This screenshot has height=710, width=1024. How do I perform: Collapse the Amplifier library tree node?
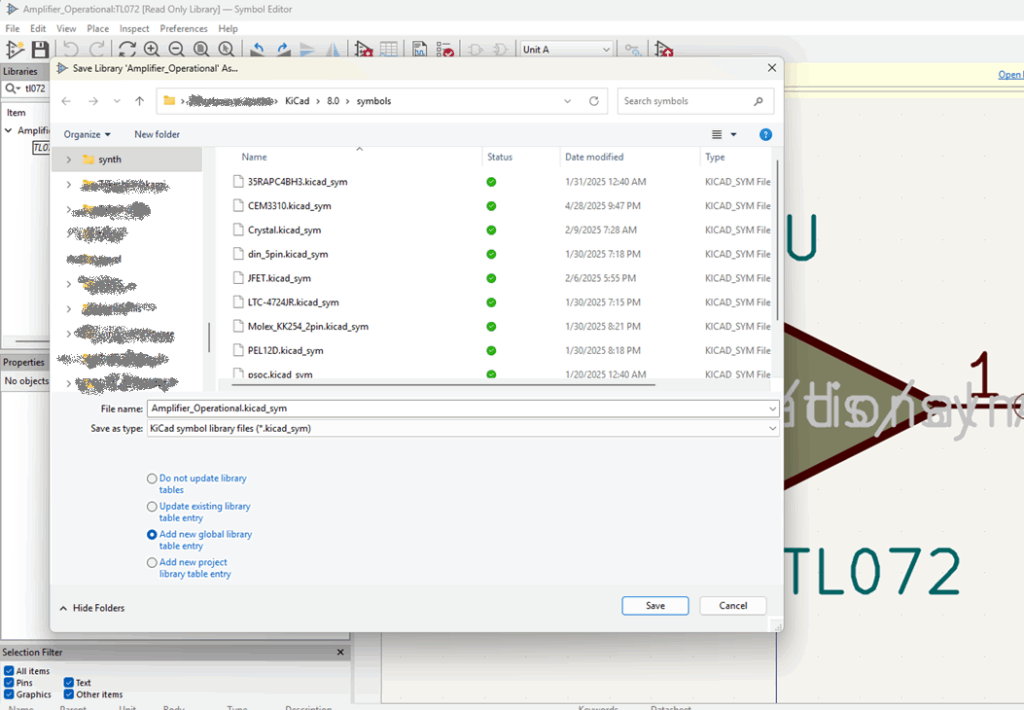(x=8, y=131)
